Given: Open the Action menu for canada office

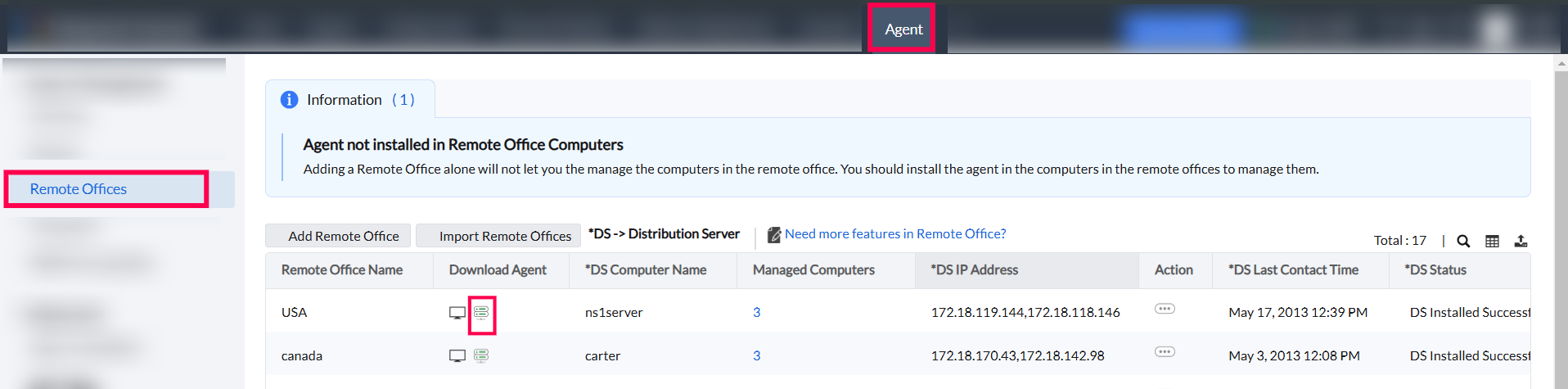Looking at the screenshot, I should 1165,352.
